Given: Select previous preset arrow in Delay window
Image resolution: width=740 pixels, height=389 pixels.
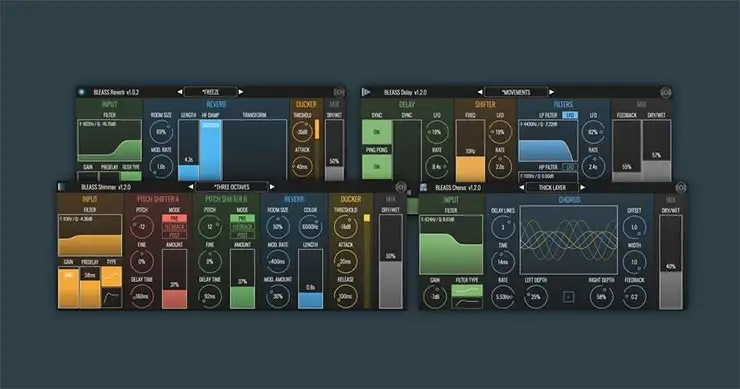Looking at the screenshot, I should coord(479,92).
